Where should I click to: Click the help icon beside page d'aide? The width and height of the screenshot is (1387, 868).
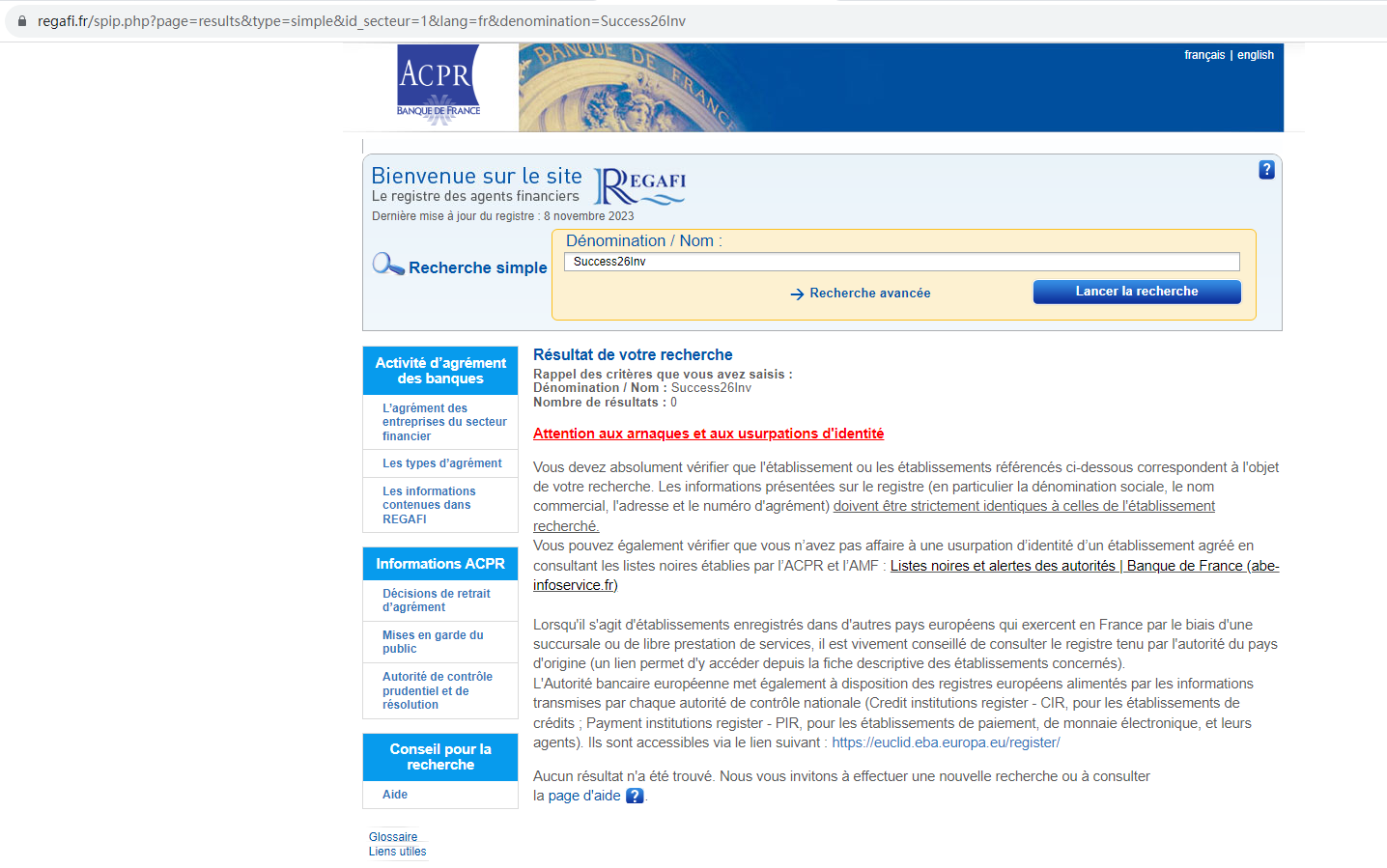[635, 796]
